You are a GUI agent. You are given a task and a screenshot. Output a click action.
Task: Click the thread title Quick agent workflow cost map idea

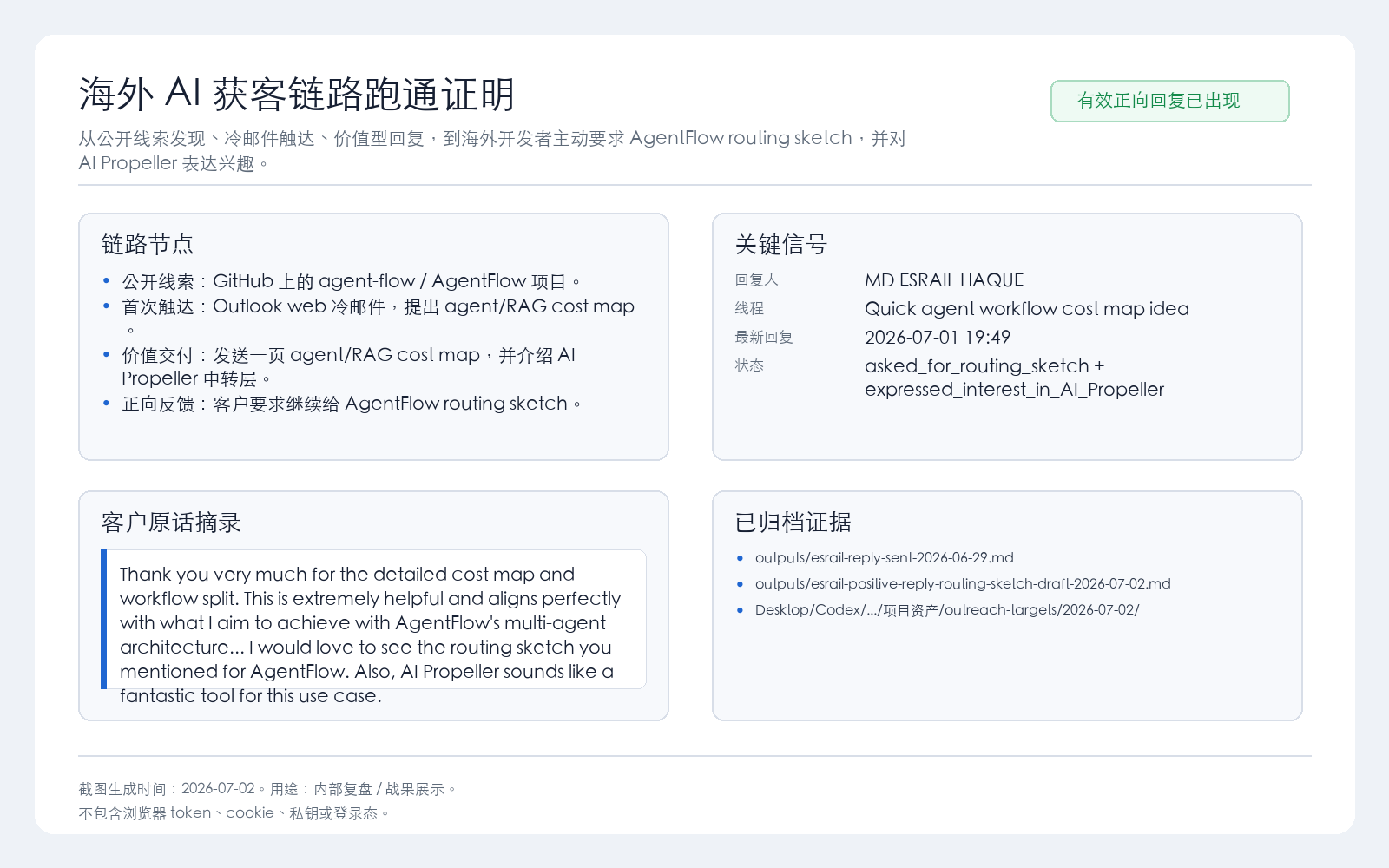point(1026,308)
